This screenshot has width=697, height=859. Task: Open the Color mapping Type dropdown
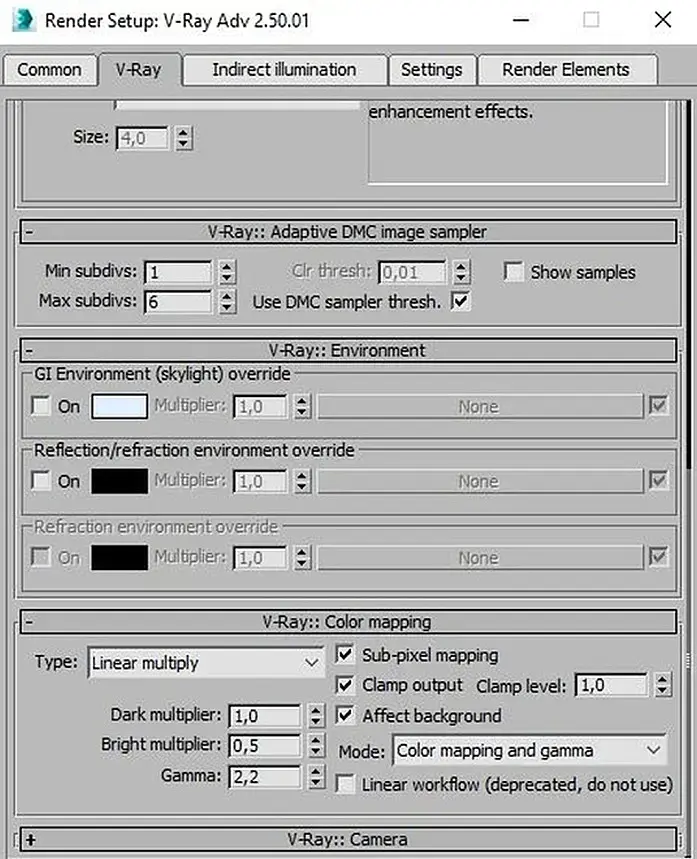[206, 663]
